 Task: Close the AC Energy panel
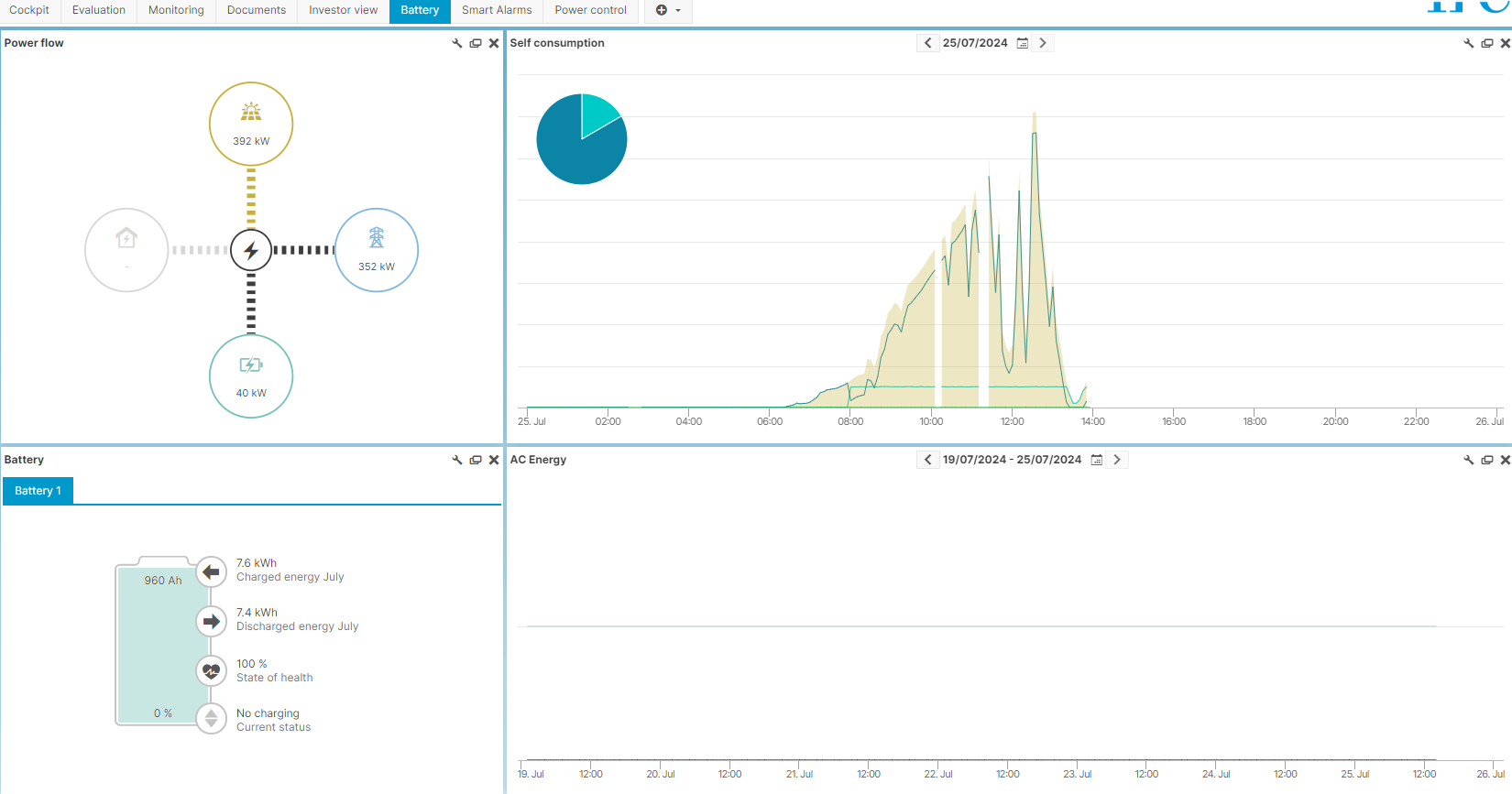click(1506, 460)
